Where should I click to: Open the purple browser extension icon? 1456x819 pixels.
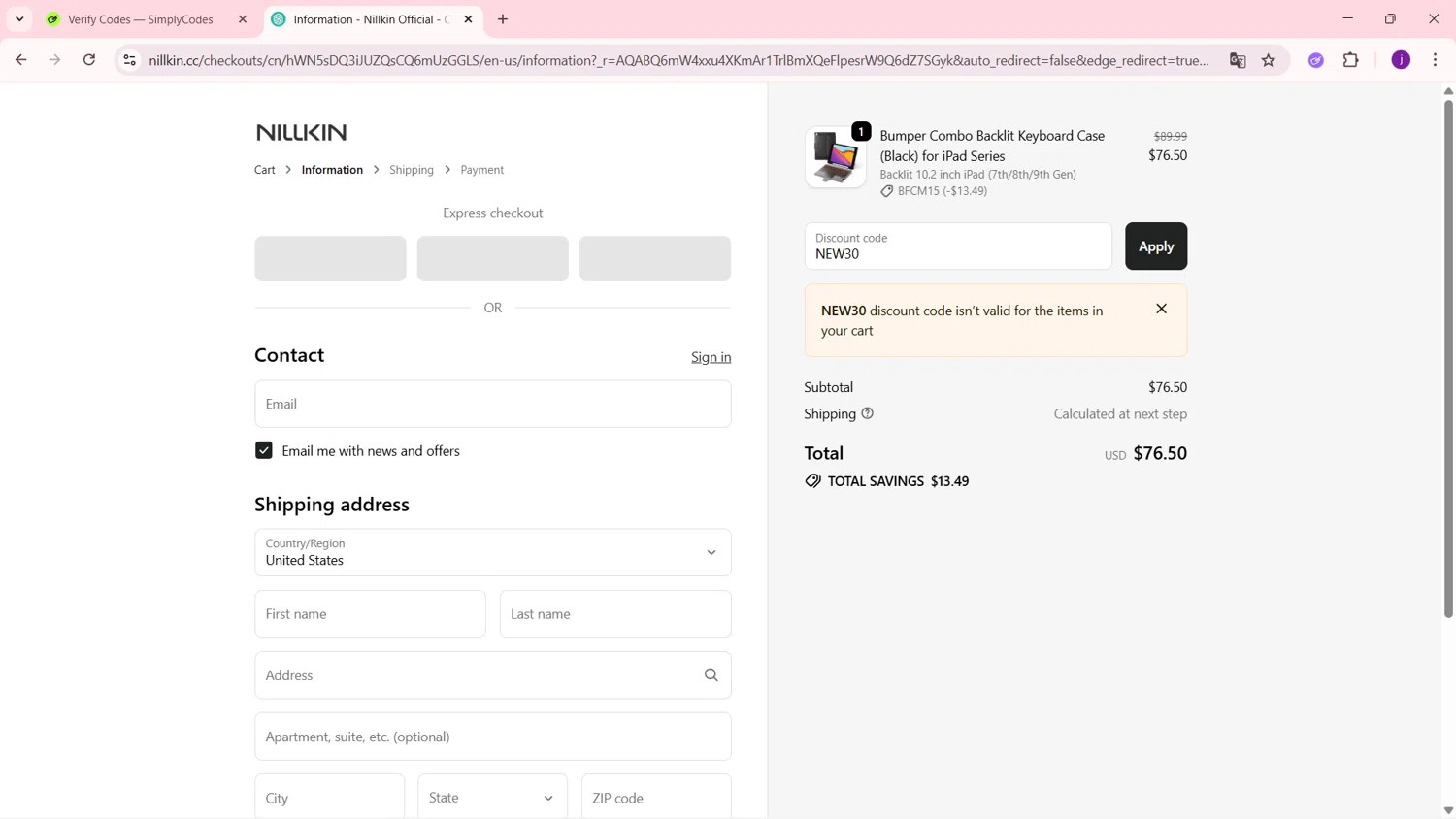1316,60
